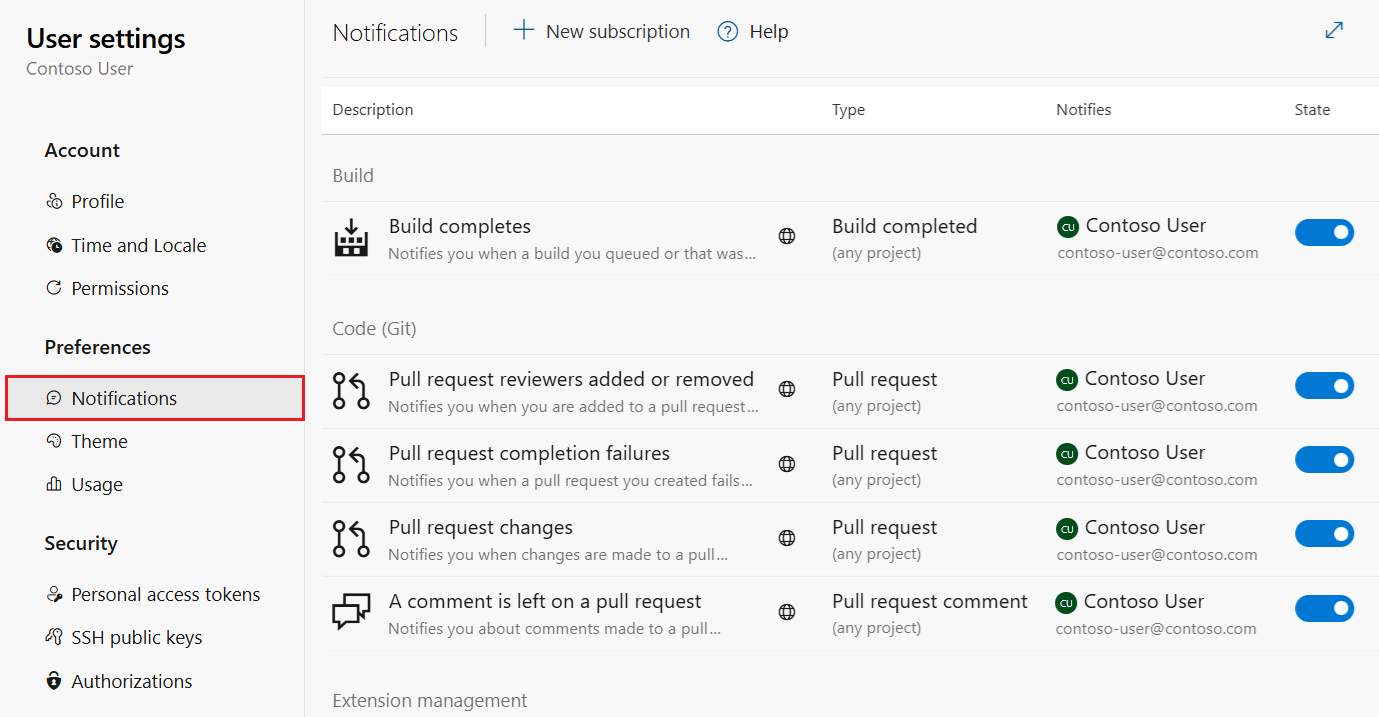The image size is (1379, 717).
Task: Turn off Pull request changes notifications
Action: pos(1325,533)
